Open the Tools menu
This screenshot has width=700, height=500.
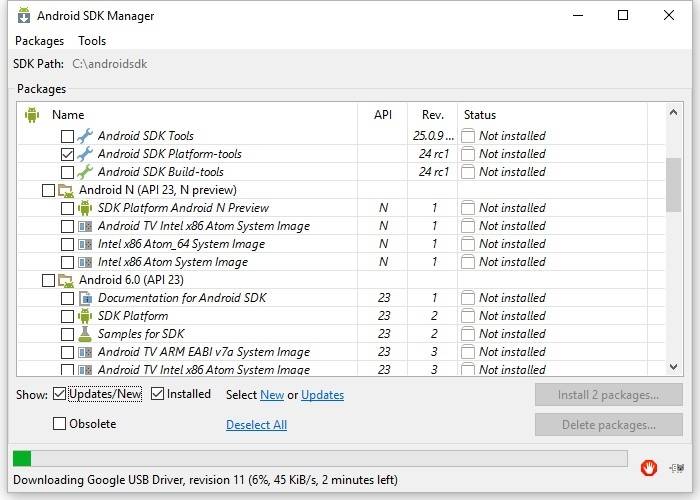pyautogui.click(x=92, y=41)
